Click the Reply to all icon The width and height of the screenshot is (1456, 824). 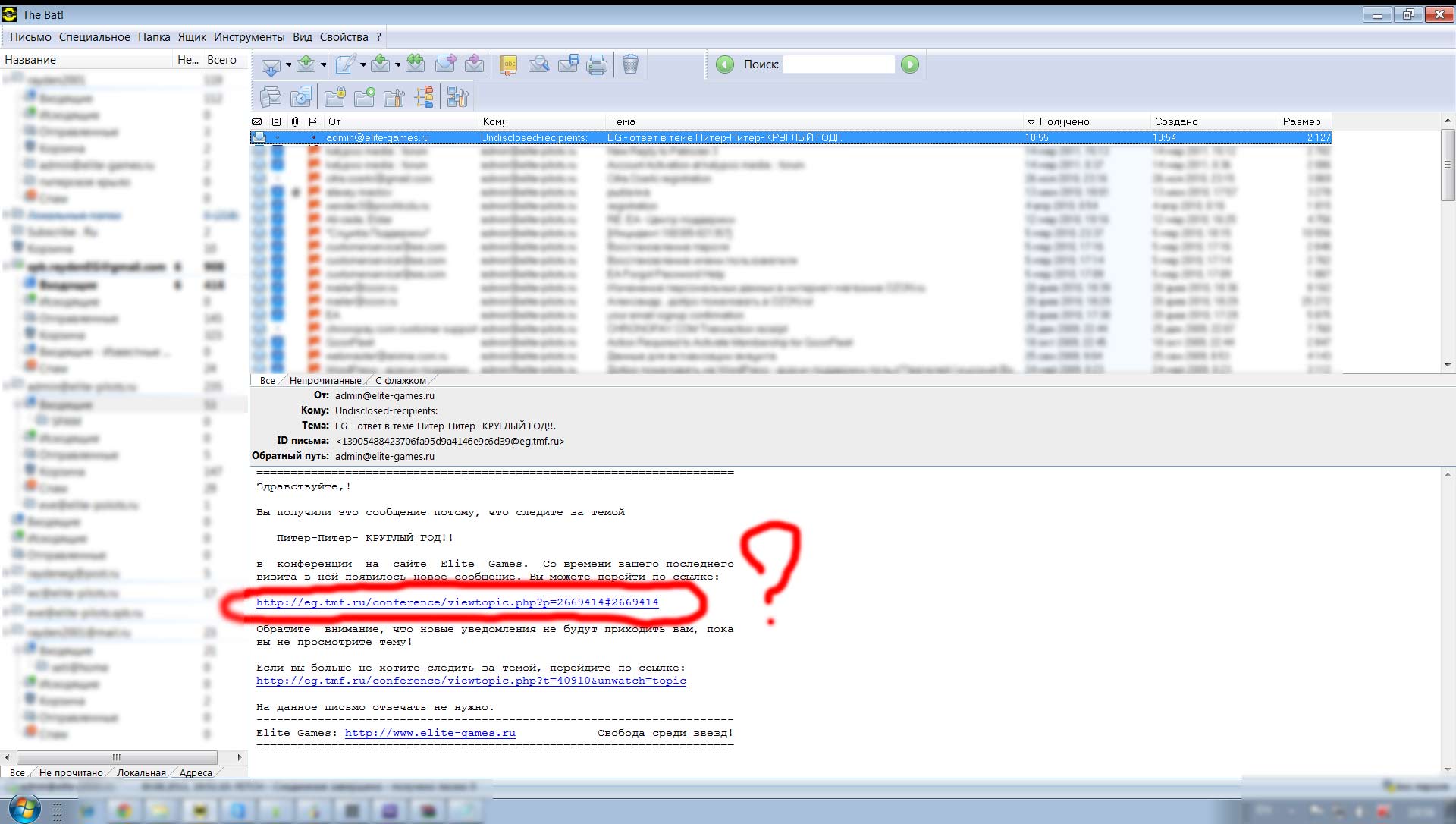click(x=415, y=65)
